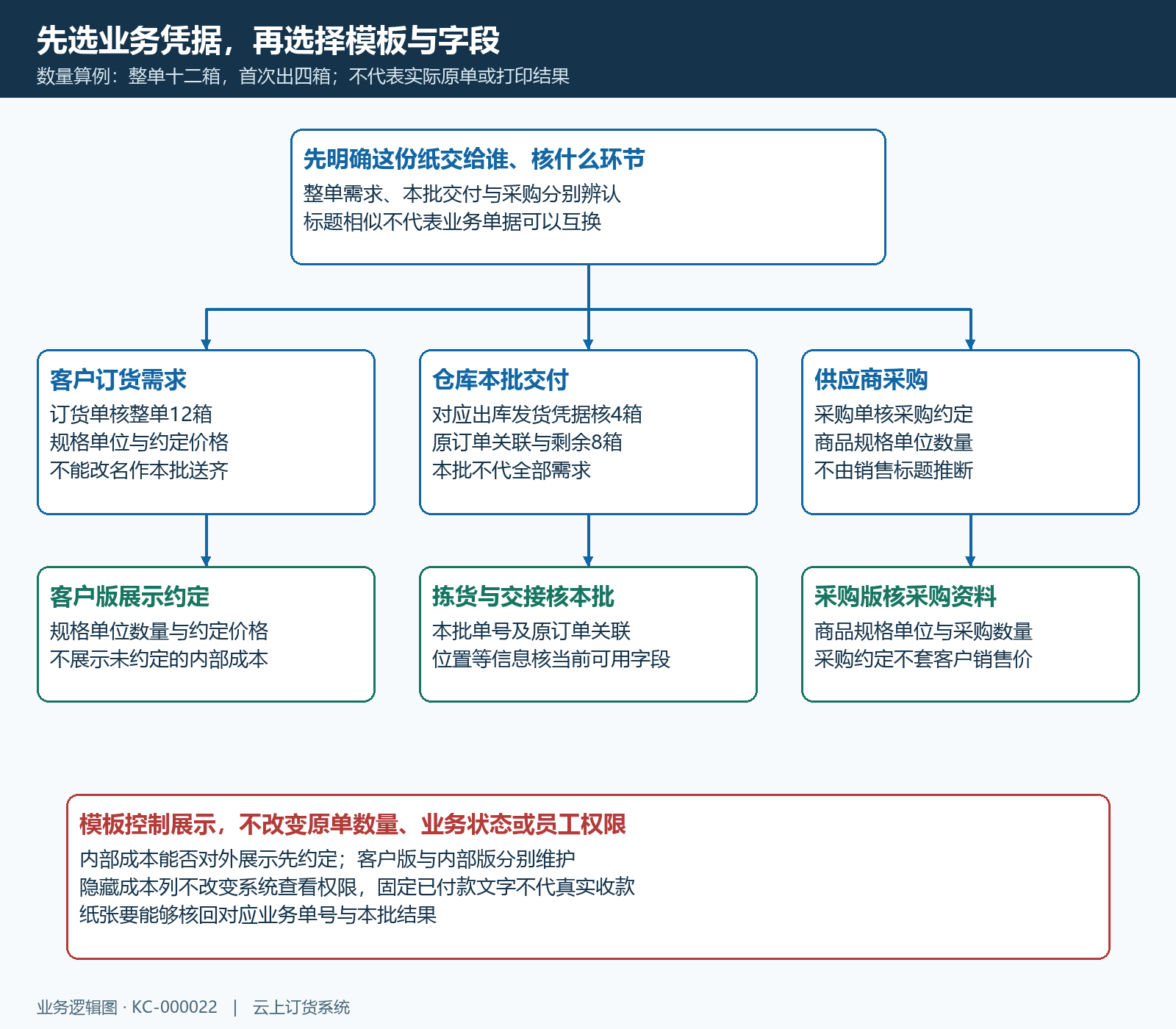Click footer text "业务逻辑图 · KC-000022"
This screenshot has height=1029, width=1176.
(x=127, y=1007)
